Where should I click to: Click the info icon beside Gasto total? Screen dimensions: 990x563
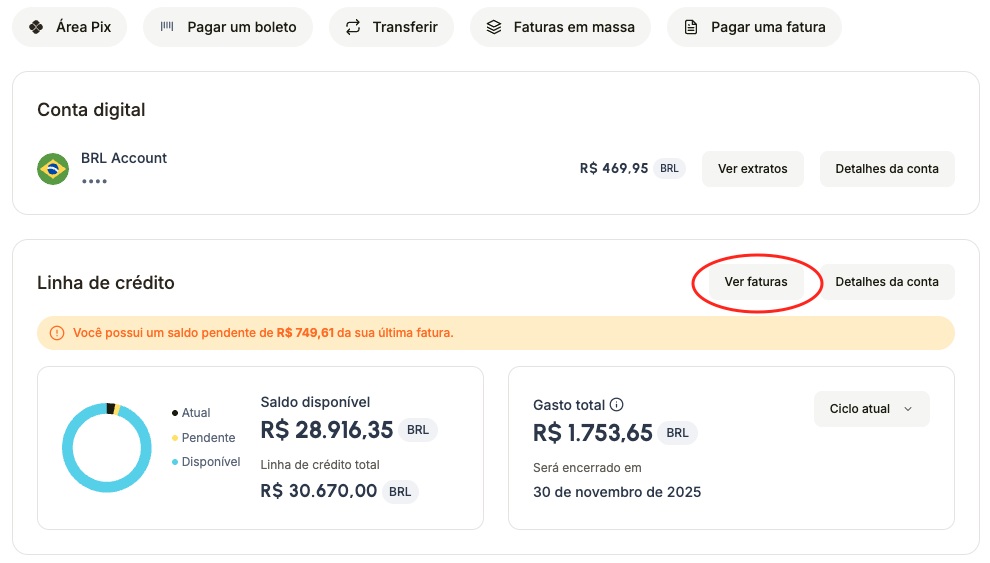click(617, 405)
